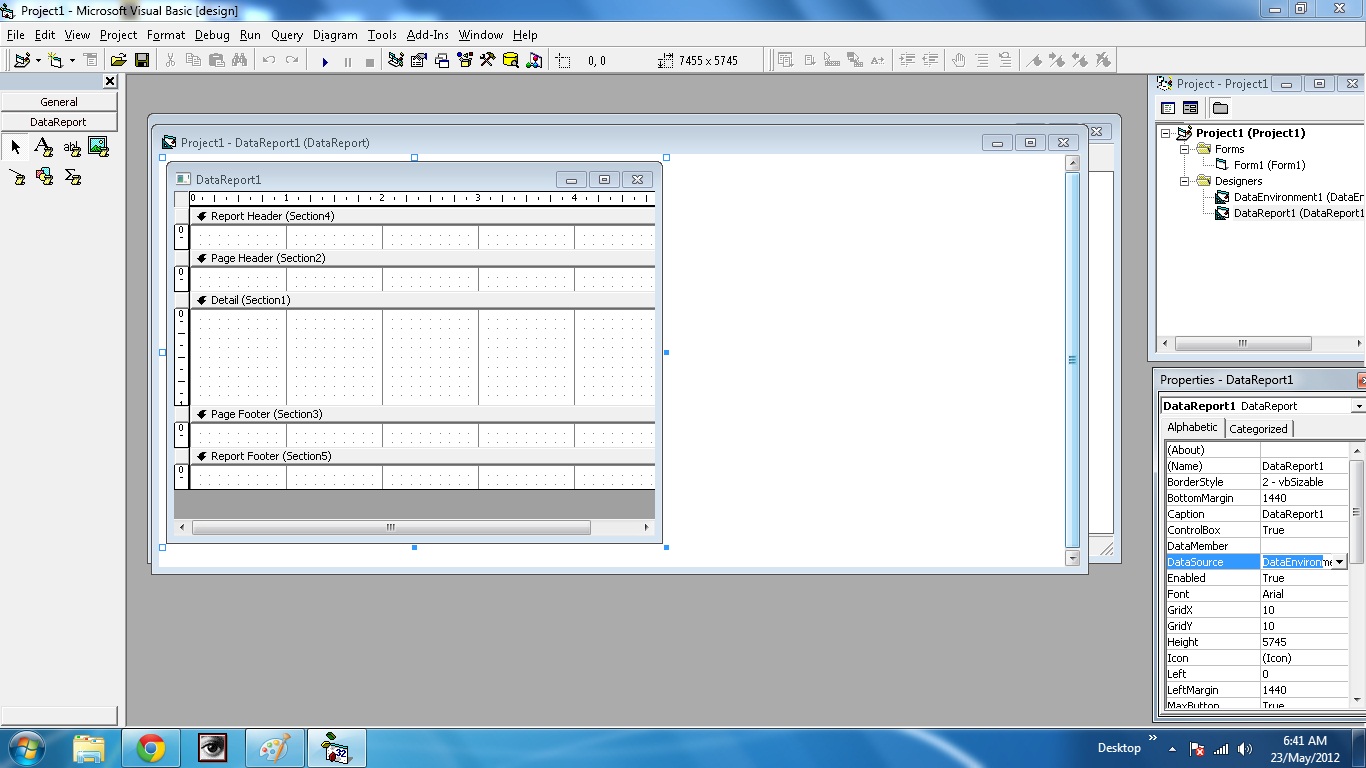Select the RptLabel tool in the toolbox
The image size is (1366, 768).
tap(43, 147)
